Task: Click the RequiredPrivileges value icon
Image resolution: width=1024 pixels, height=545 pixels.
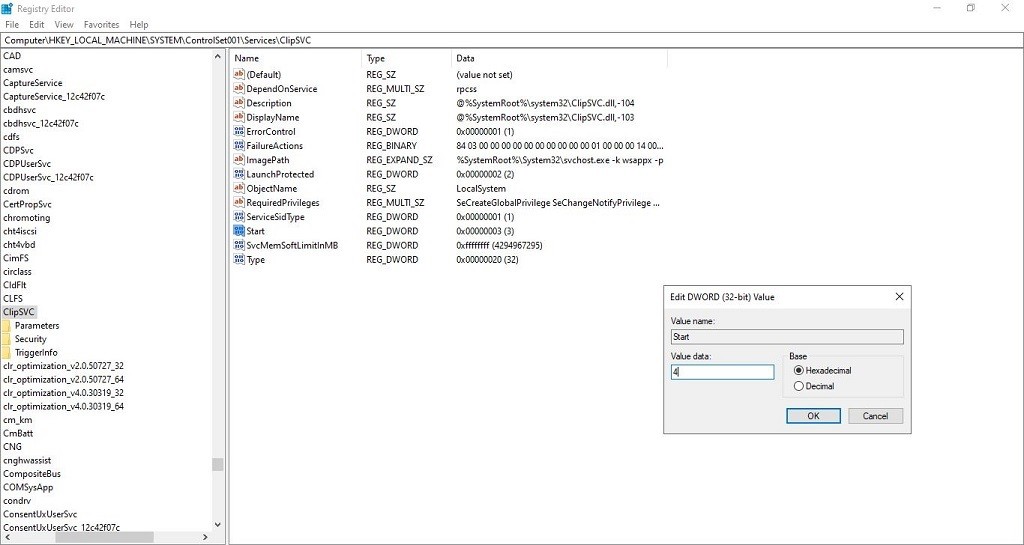Action: click(238, 203)
